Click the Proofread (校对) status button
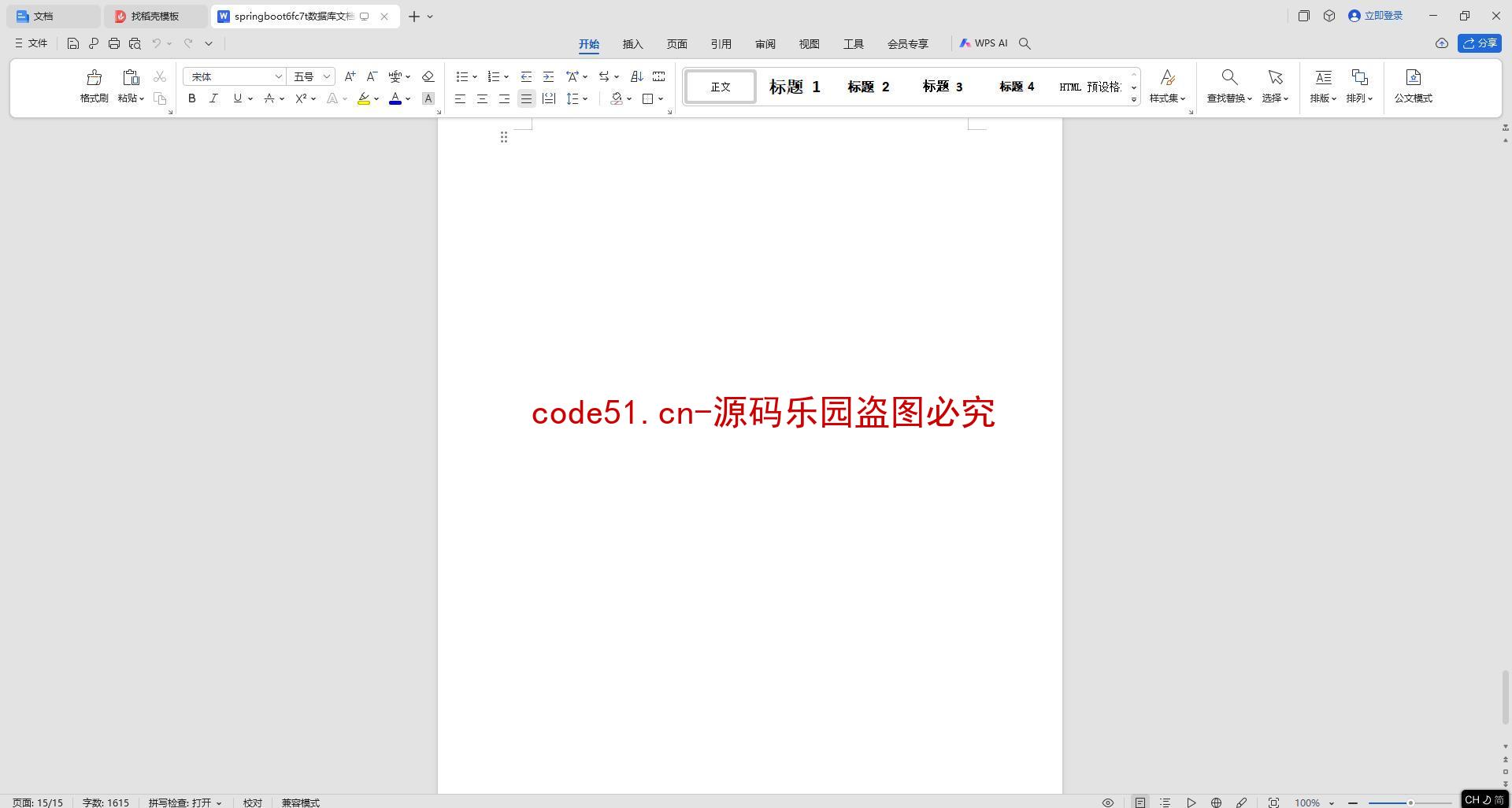The width and height of the screenshot is (1512, 808). (x=252, y=802)
